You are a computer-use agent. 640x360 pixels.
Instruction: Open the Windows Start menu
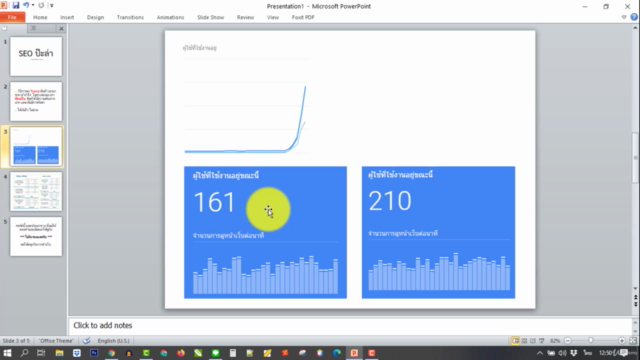7,353
